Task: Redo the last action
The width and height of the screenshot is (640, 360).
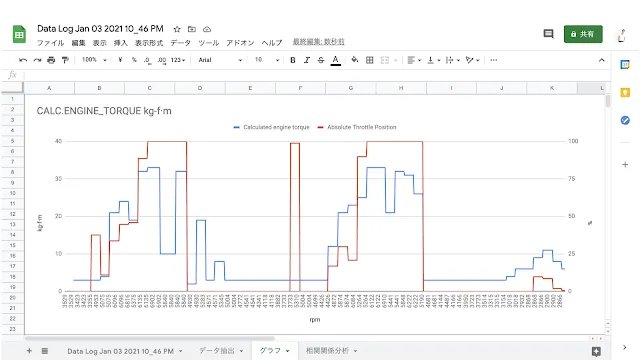Action: [x=37, y=60]
